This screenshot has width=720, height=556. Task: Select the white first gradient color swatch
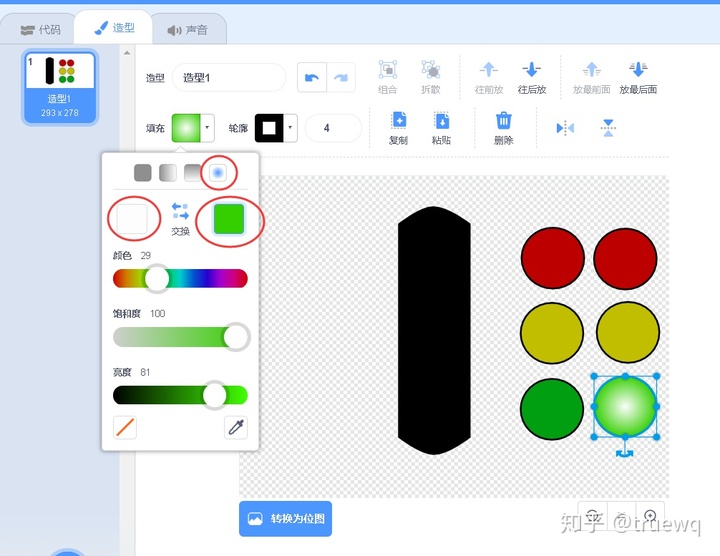coord(132,219)
